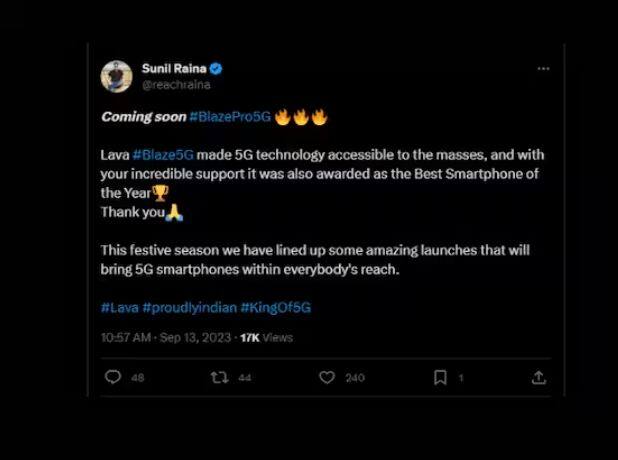Open the three-dot more options menu
The height and width of the screenshot is (460, 618).
tap(543, 69)
